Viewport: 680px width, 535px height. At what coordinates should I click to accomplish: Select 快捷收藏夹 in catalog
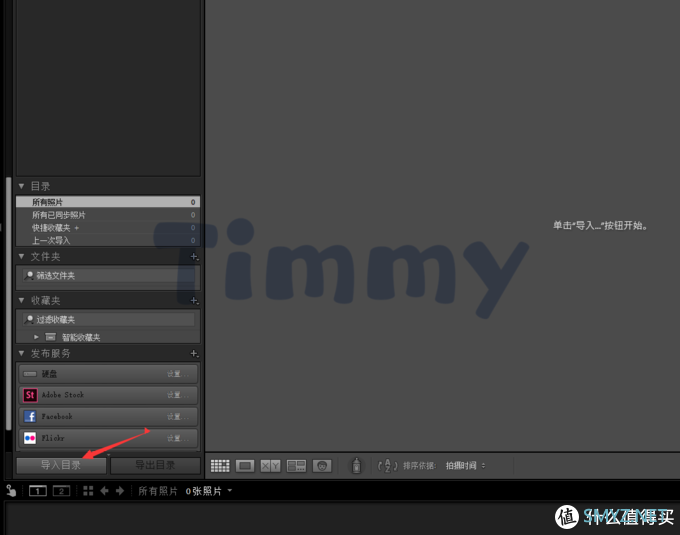[108, 228]
